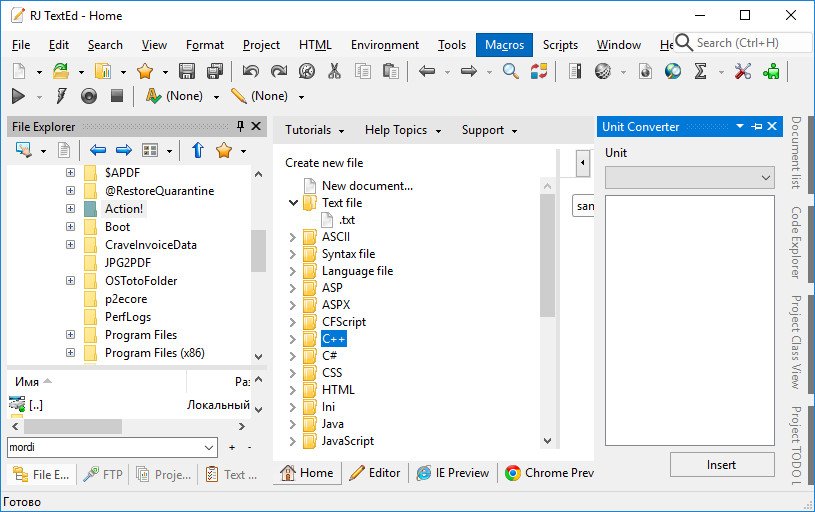This screenshot has width=815, height=512.
Task: Open options via wrench and screwdriver icon
Action: click(743, 71)
